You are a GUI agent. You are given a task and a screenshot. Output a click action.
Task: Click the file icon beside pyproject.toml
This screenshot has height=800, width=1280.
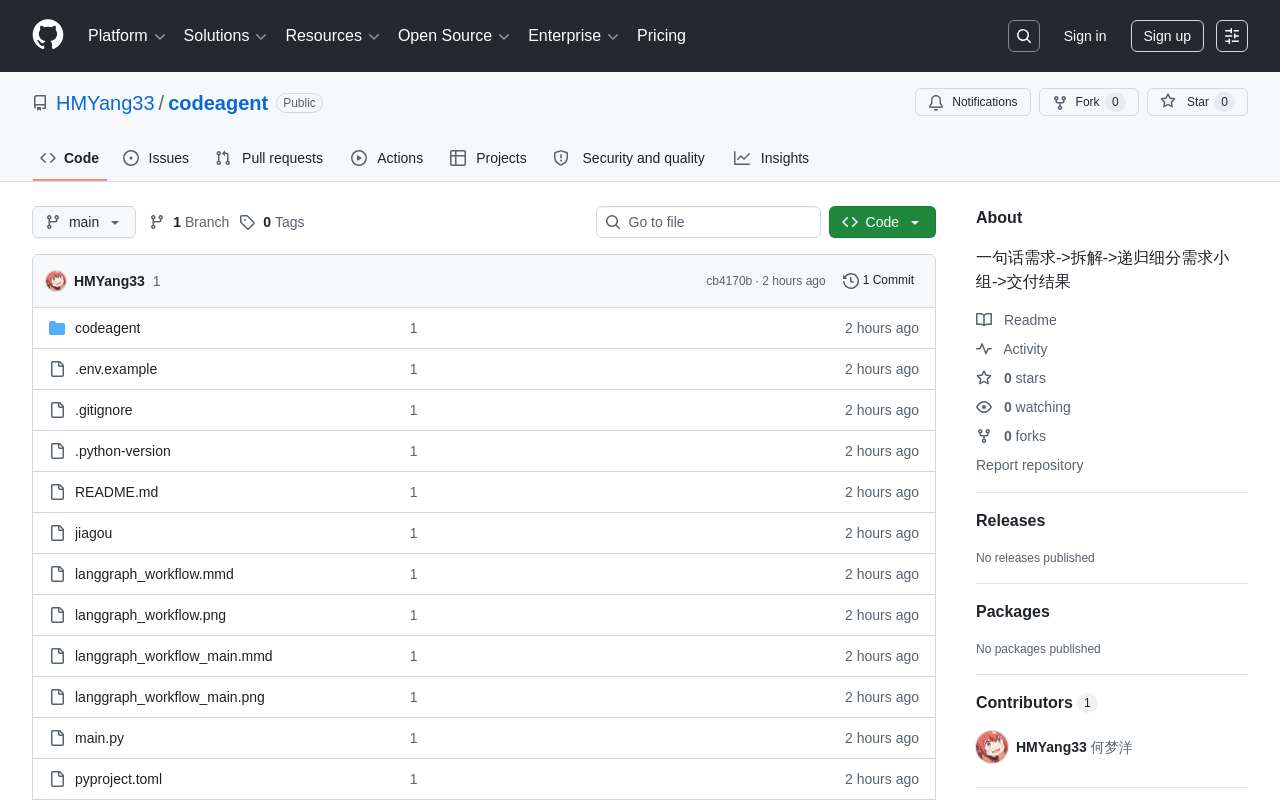(x=57, y=779)
